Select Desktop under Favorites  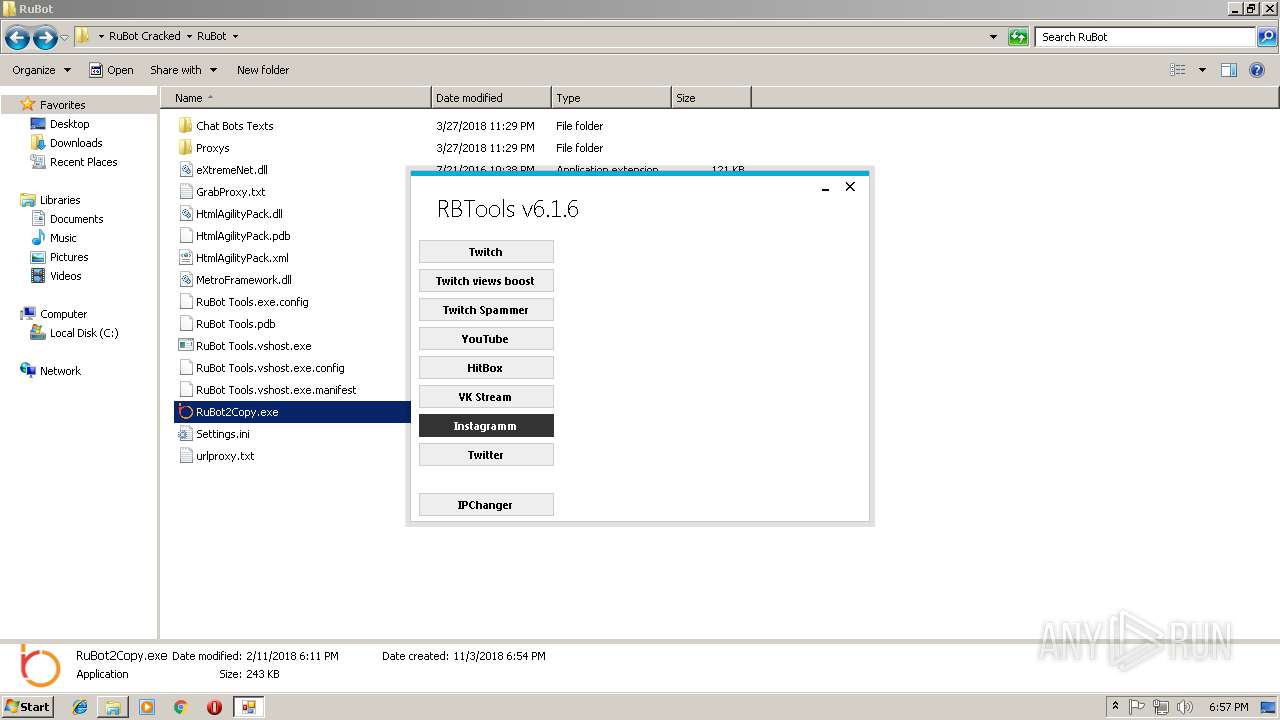coord(70,124)
